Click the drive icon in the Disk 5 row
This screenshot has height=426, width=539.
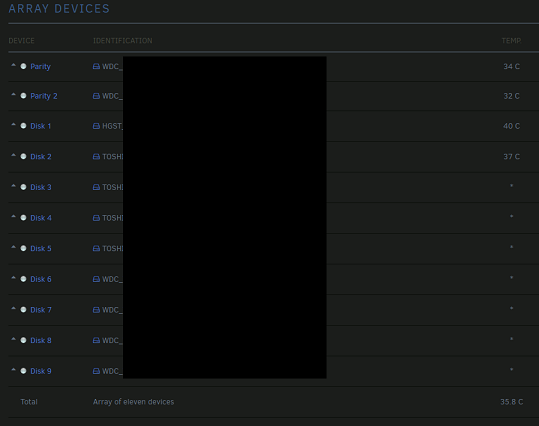[96, 248]
